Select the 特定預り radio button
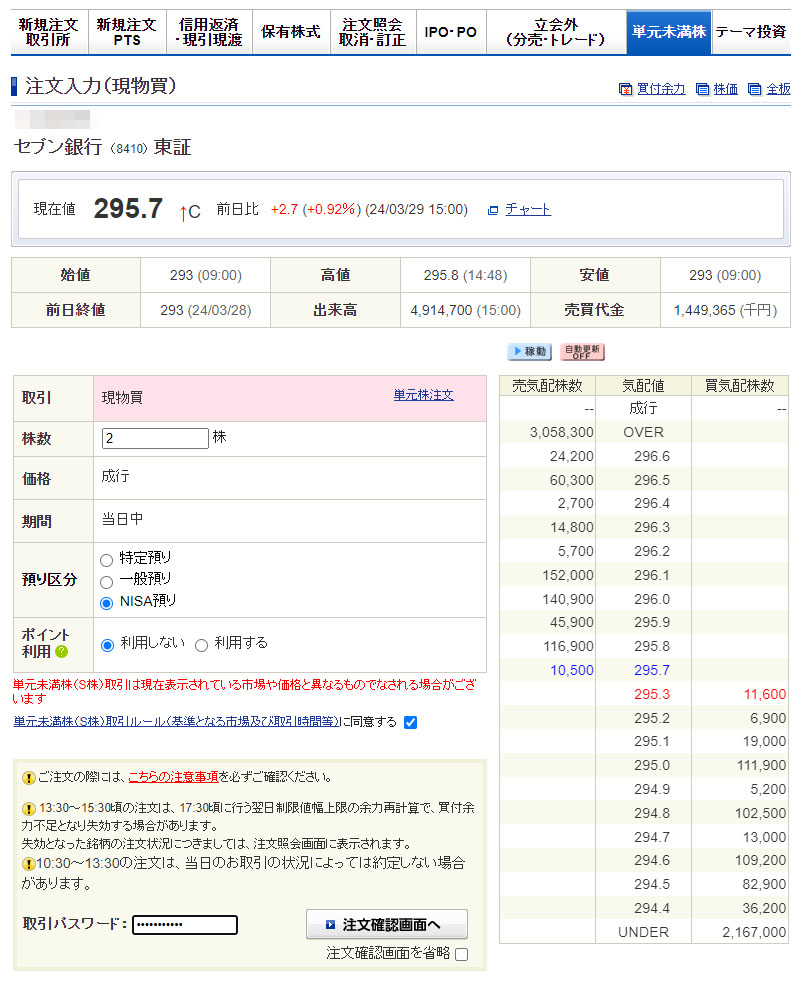The height and width of the screenshot is (984, 801). pos(107,560)
